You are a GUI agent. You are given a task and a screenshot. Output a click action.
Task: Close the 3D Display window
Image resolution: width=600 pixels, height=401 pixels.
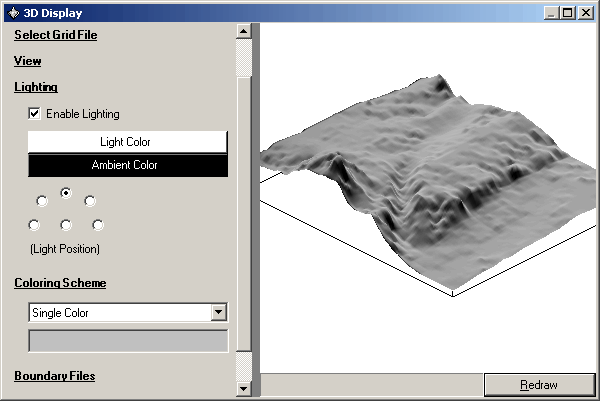tap(586, 13)
